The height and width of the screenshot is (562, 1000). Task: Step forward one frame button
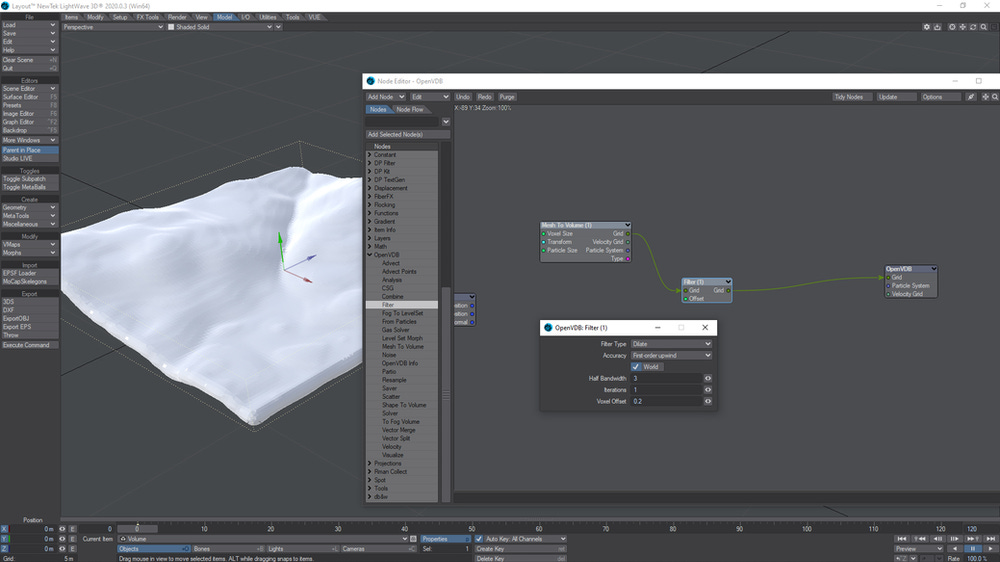[955, 539]
